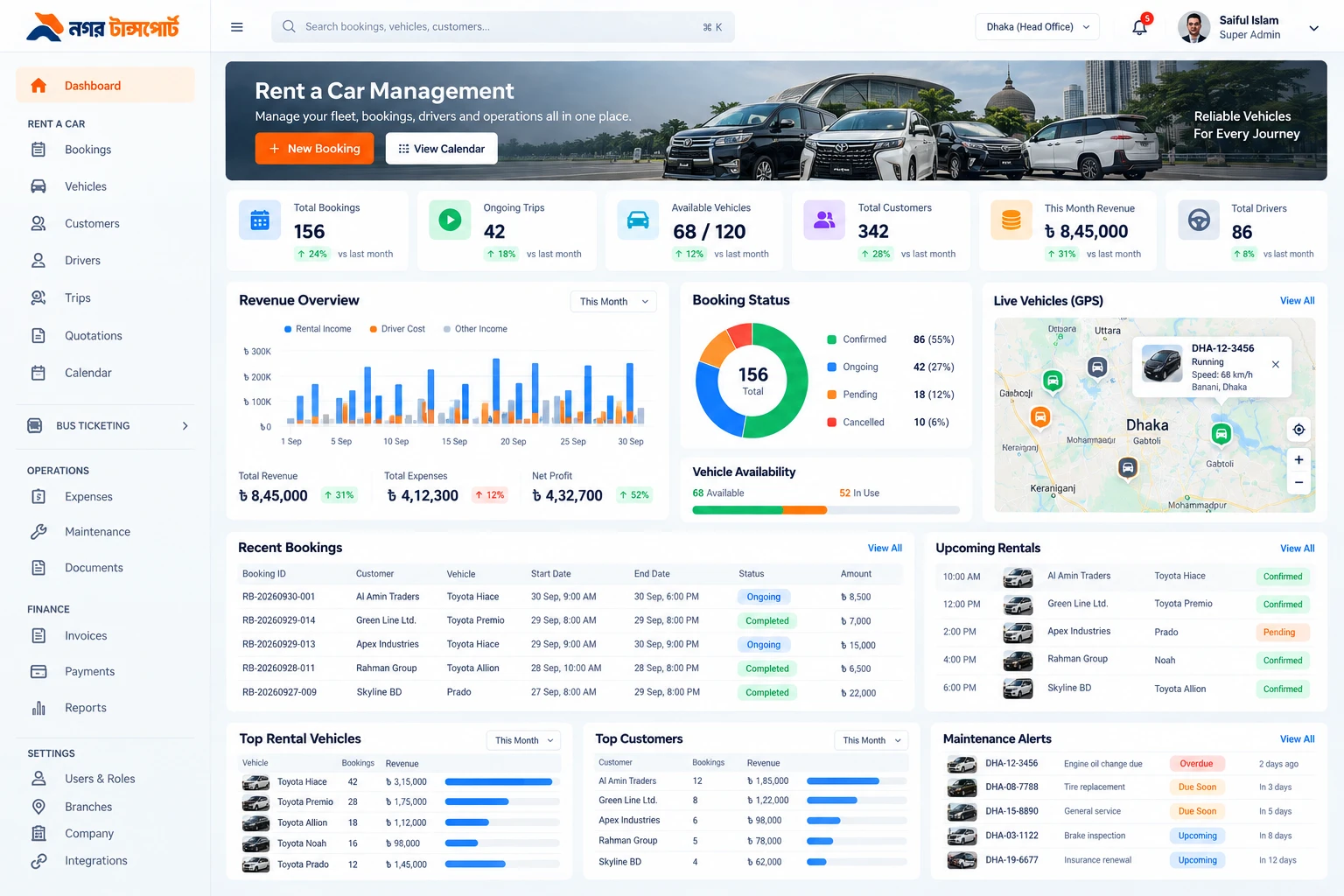Viewport: 1344px width, 896px height.
Task: Toggle the Rental Income legend series
Action: click(x=318, y=329)
